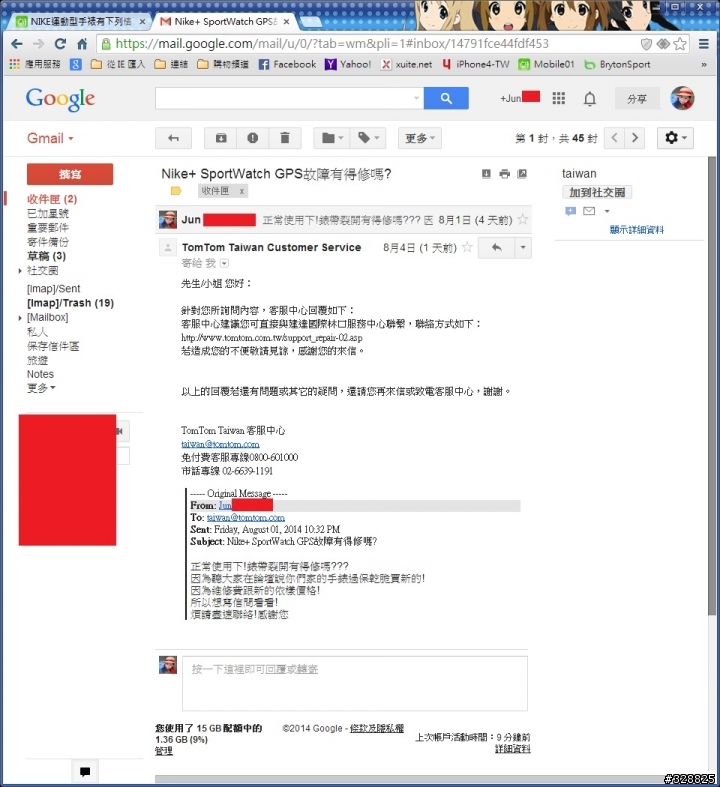The image size is (720, 787).
Task: Go to newer conversation arrow
Action: 614,138
